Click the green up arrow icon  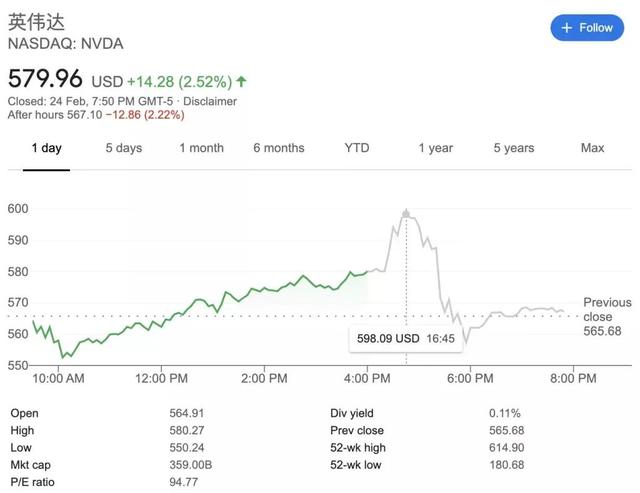(x=241, y=81)
